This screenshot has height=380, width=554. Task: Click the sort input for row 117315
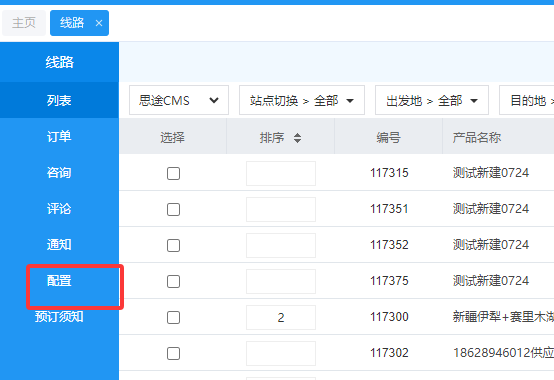pos(281,173)
